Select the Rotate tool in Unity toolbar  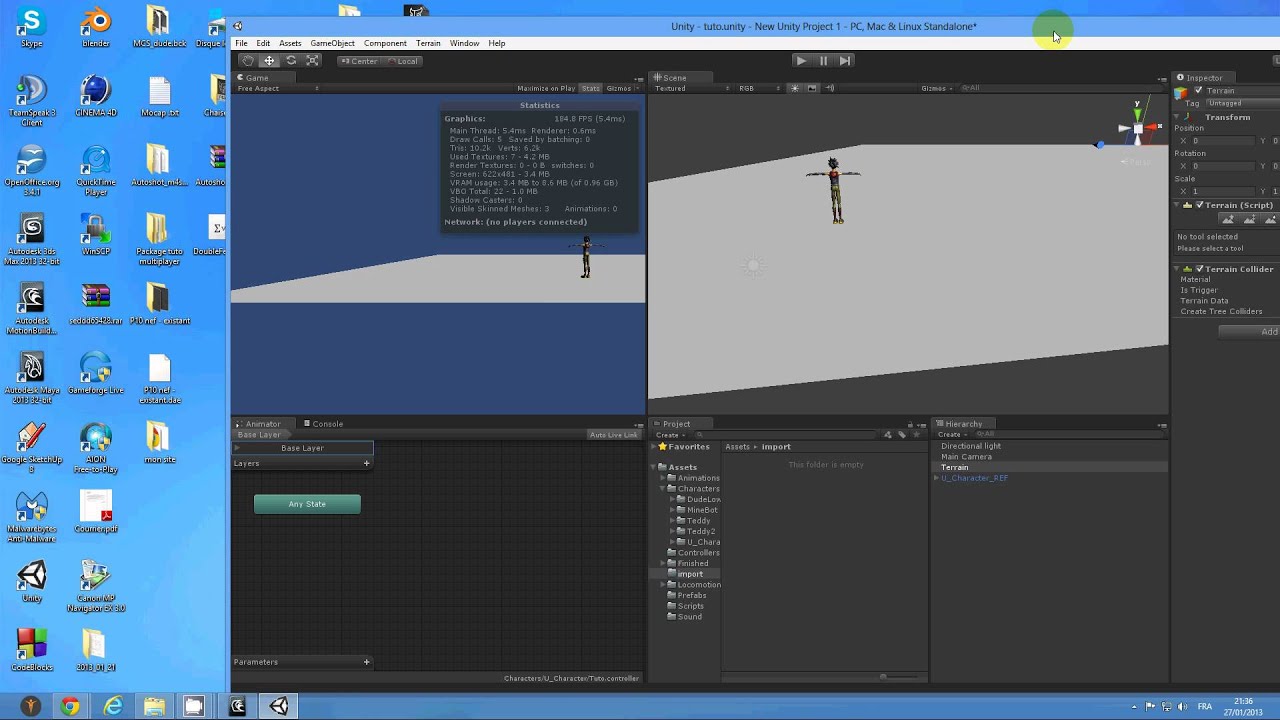click(x=291, y=61)
